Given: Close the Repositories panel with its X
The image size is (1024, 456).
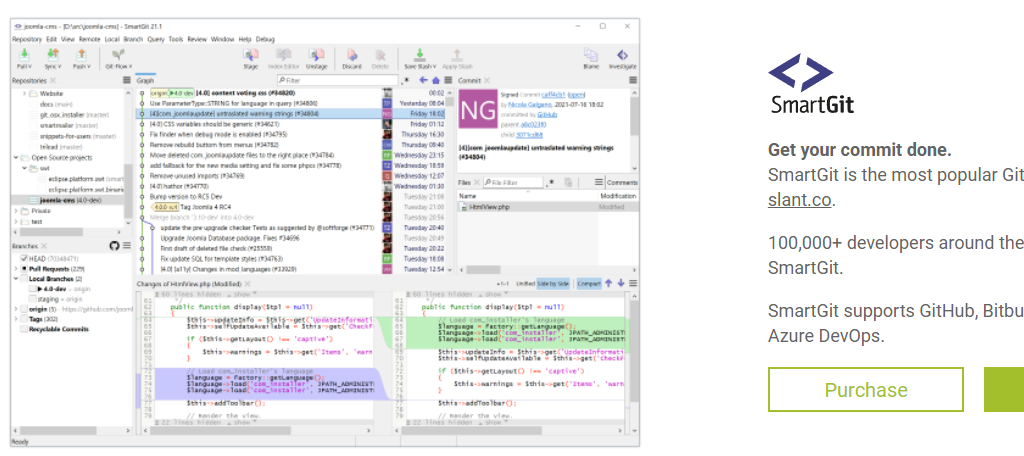Looking at the screenshot, I should [52, 80].
